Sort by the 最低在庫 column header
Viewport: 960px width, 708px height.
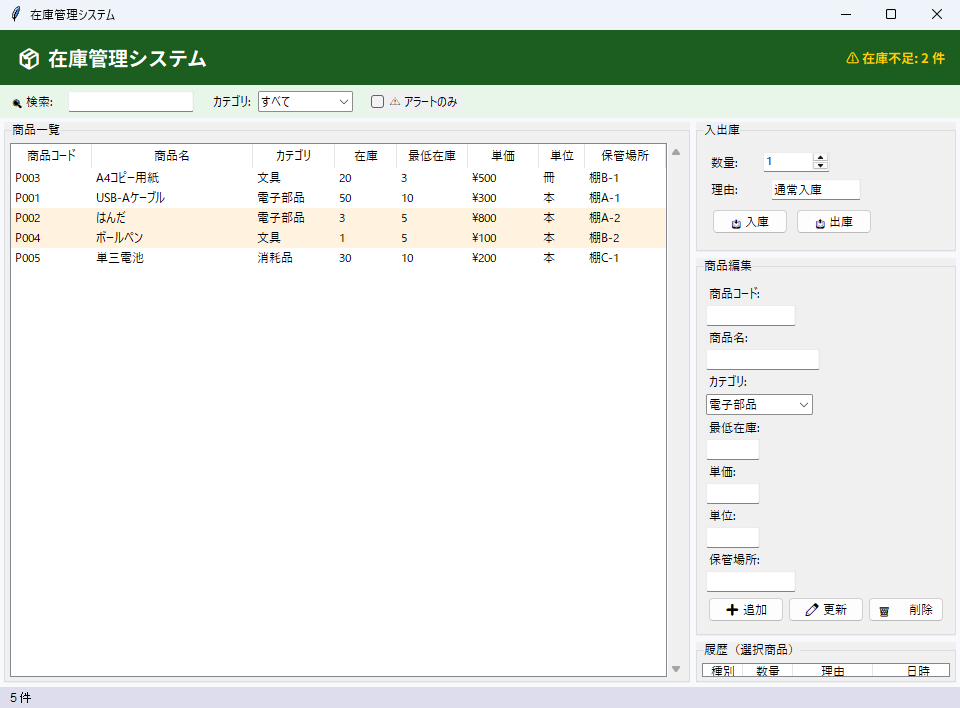tap(432, 156)
